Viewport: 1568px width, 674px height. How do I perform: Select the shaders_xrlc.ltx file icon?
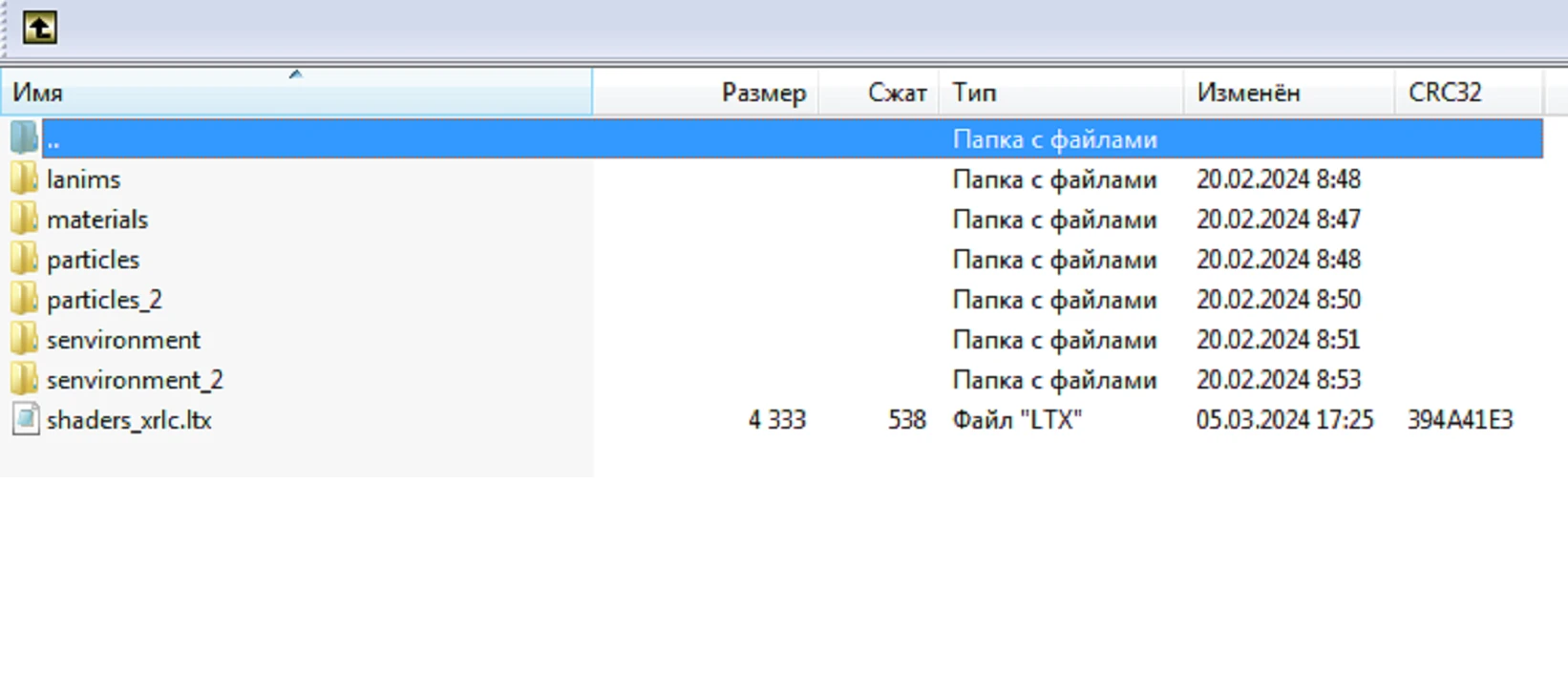26,420
